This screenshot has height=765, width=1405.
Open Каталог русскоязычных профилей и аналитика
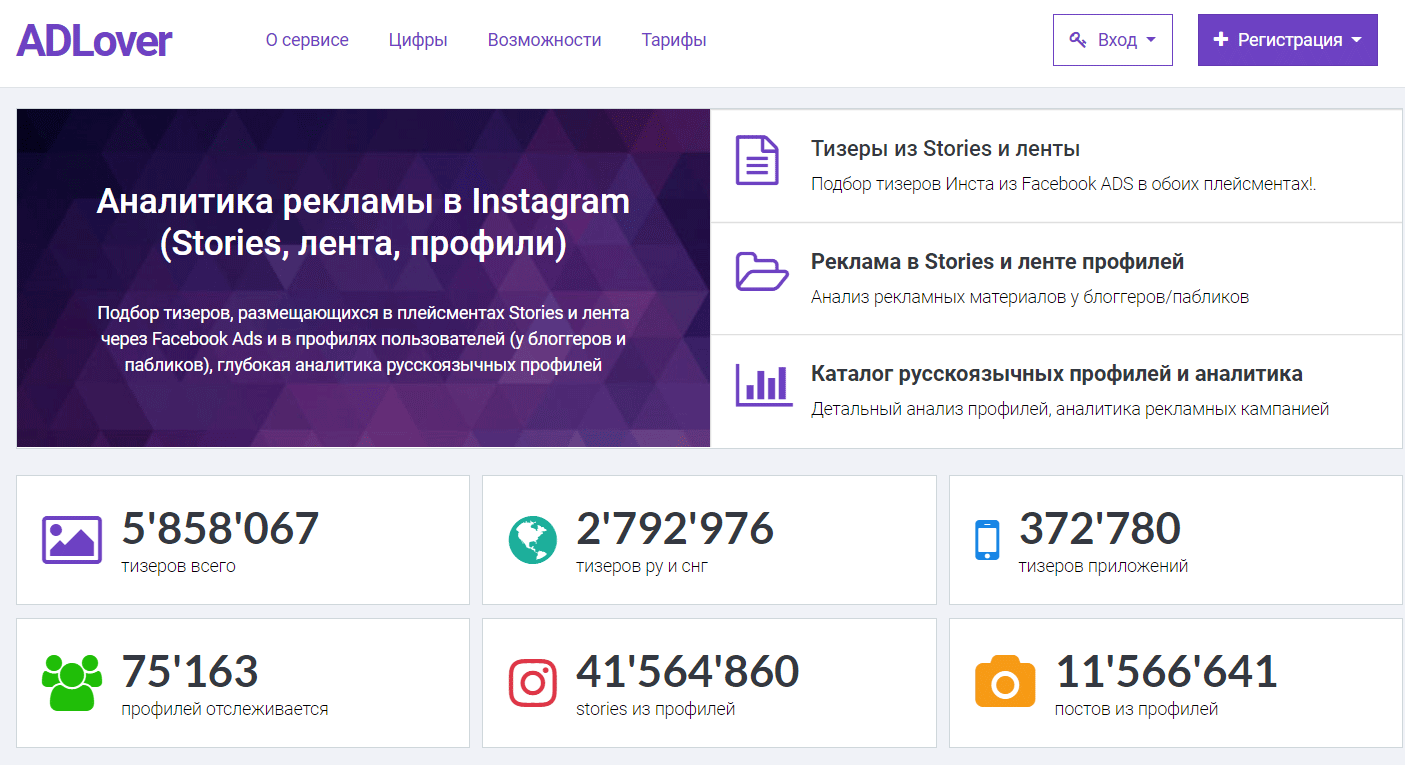point(1056,374)
